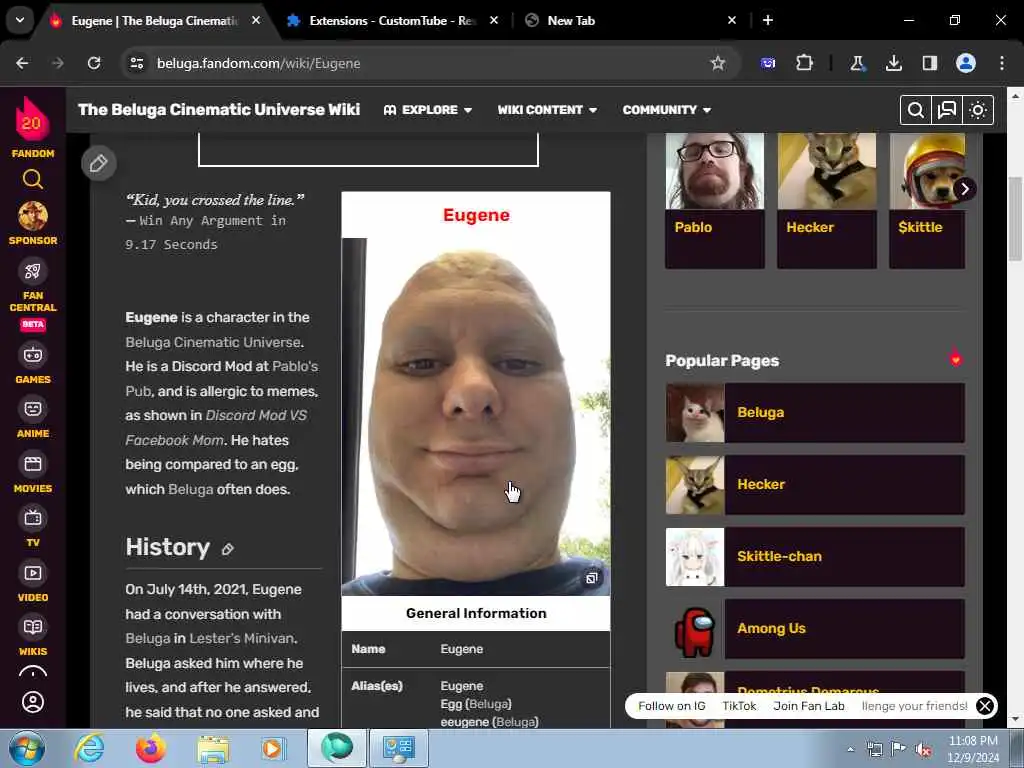This screenshot has height=768, width=1024.
Task: Open the user profile icon in sidebar
Action: point(33,703)
